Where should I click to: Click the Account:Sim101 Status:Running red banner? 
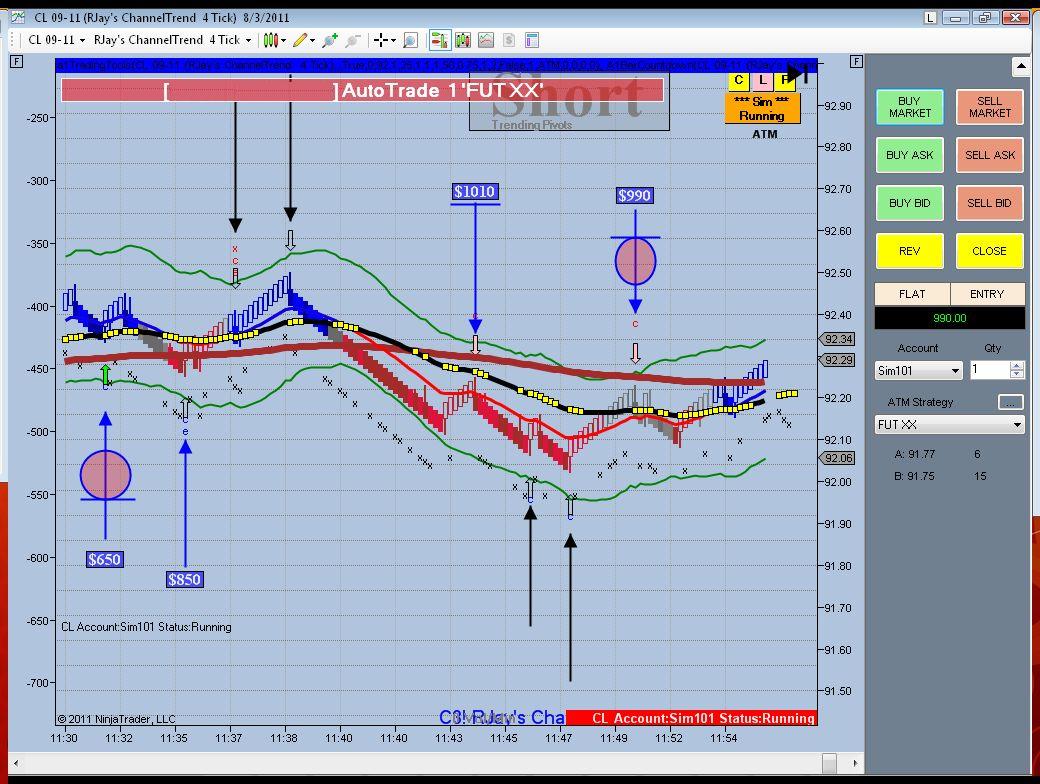click(x=690, y=718)
